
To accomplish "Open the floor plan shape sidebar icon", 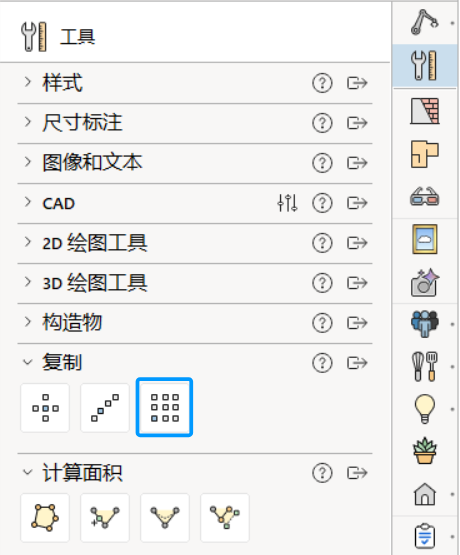I will 425,154.
